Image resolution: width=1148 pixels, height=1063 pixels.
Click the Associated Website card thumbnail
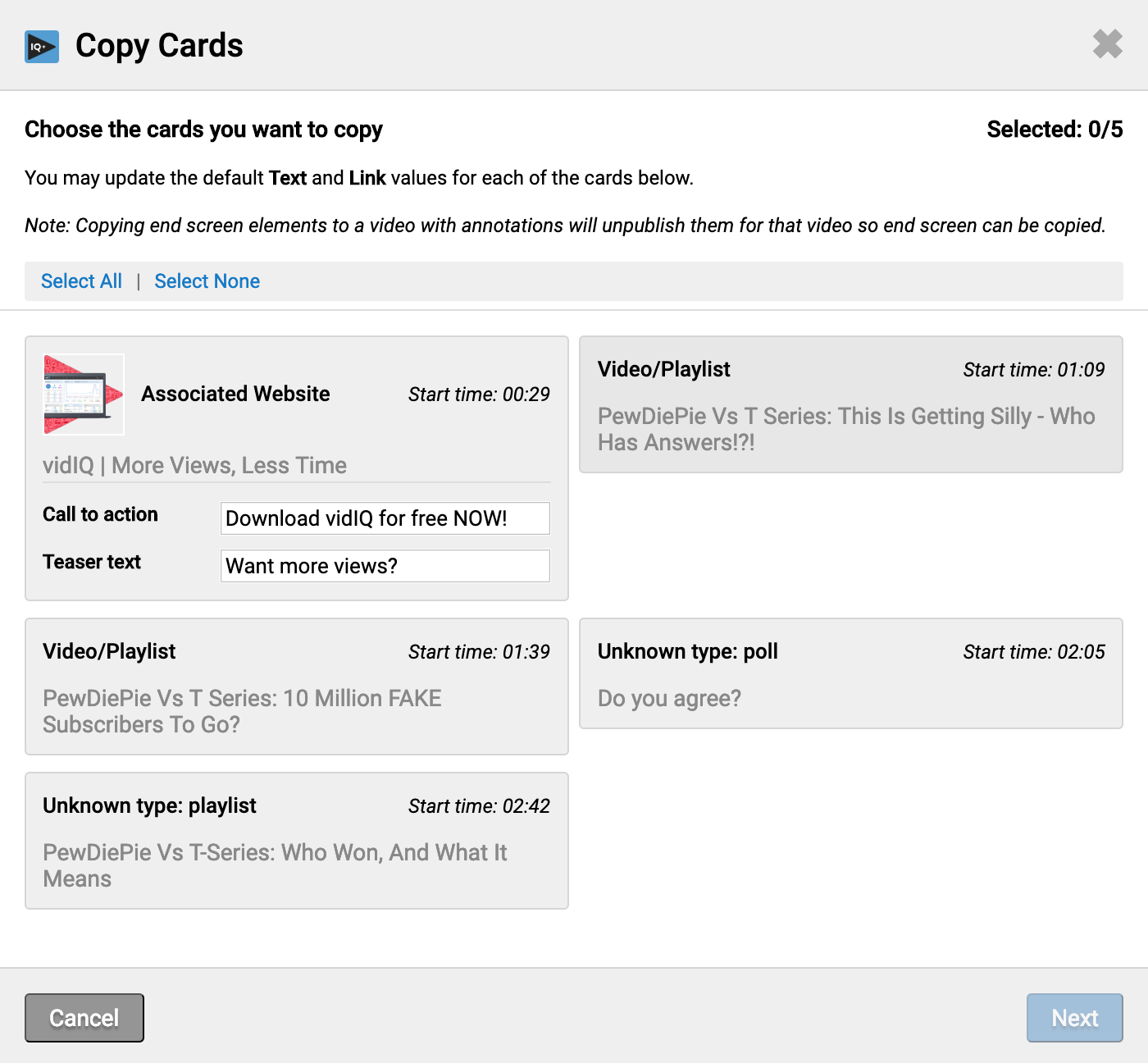click(x=84, y=395)
